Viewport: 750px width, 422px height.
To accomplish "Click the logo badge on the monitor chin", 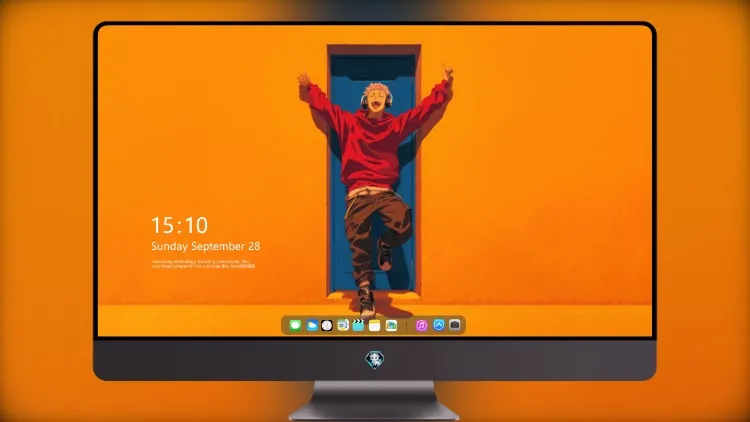I will (x=375, y=360).
